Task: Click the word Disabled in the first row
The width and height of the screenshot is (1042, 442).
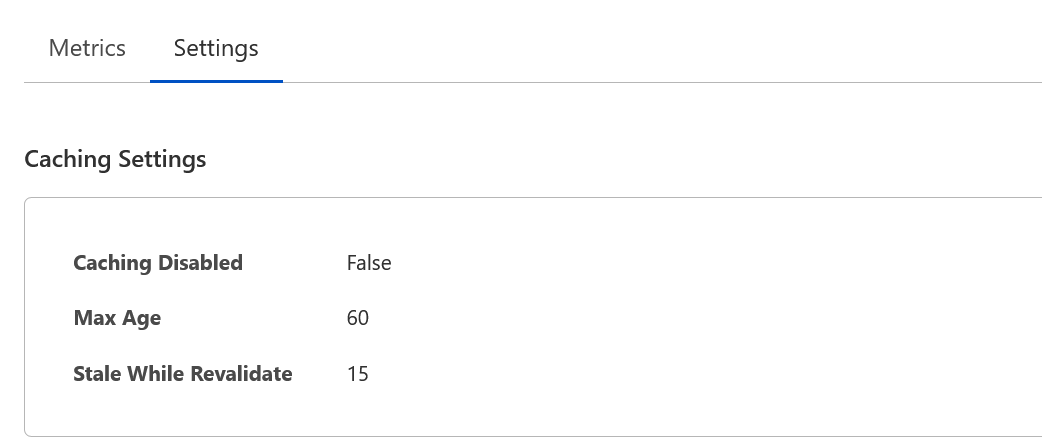Action: [198, 263]
